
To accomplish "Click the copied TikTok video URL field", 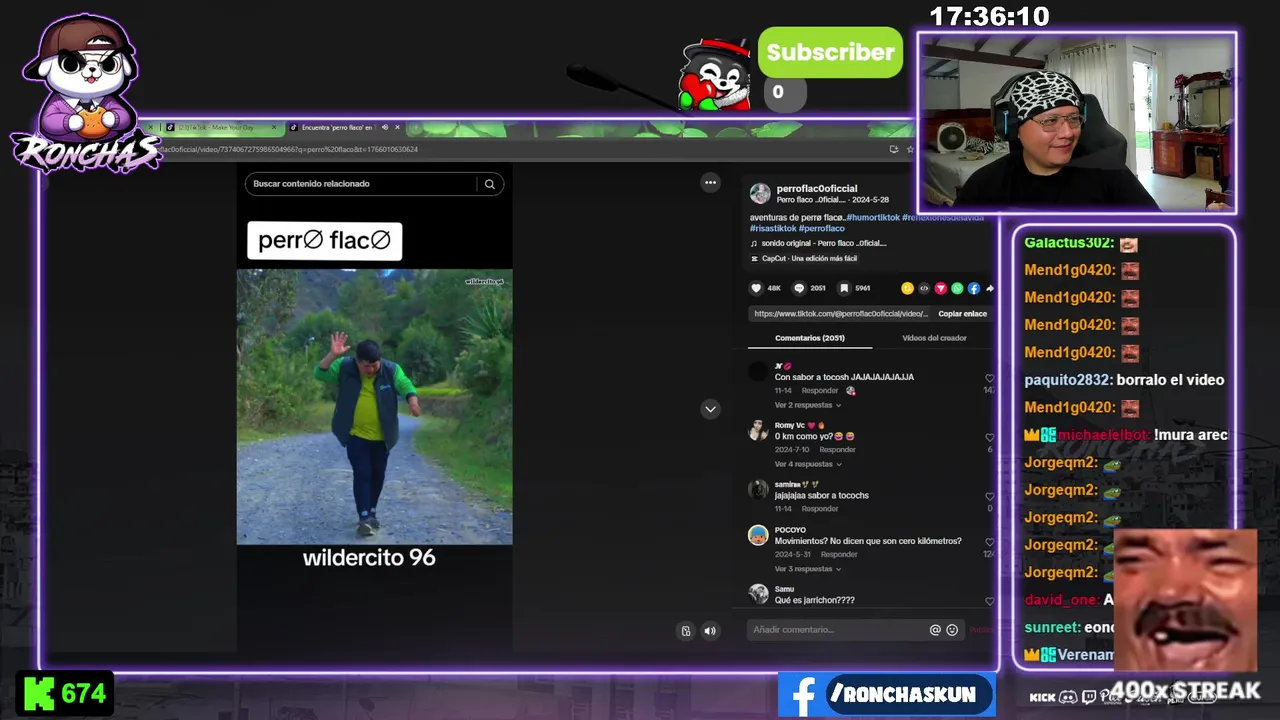I will pos(840,314).
